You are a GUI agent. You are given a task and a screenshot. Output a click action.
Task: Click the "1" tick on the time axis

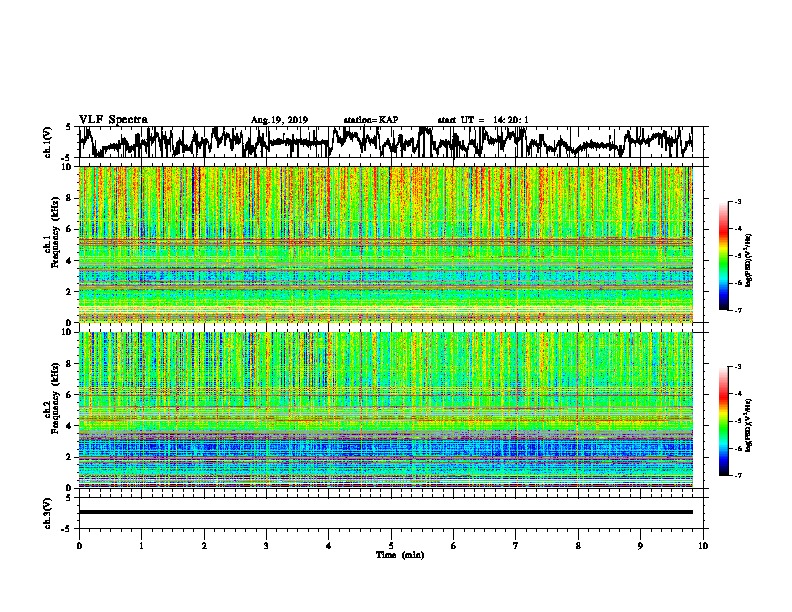tap(141, 545)
